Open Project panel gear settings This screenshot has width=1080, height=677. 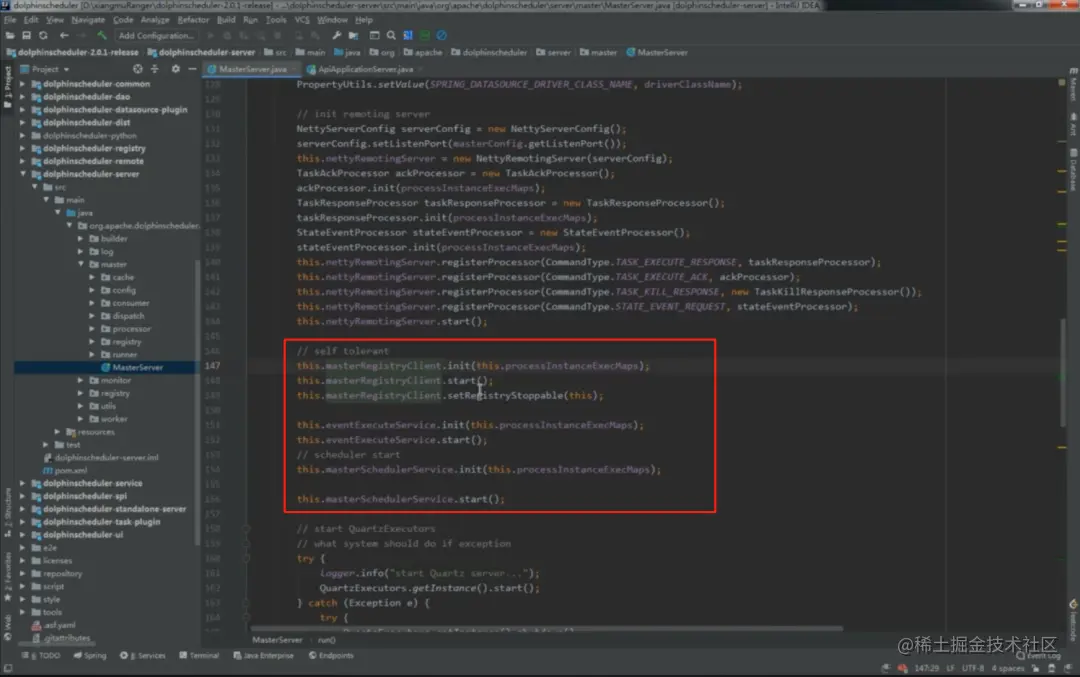pyautogui.click(x=176, y=69)
